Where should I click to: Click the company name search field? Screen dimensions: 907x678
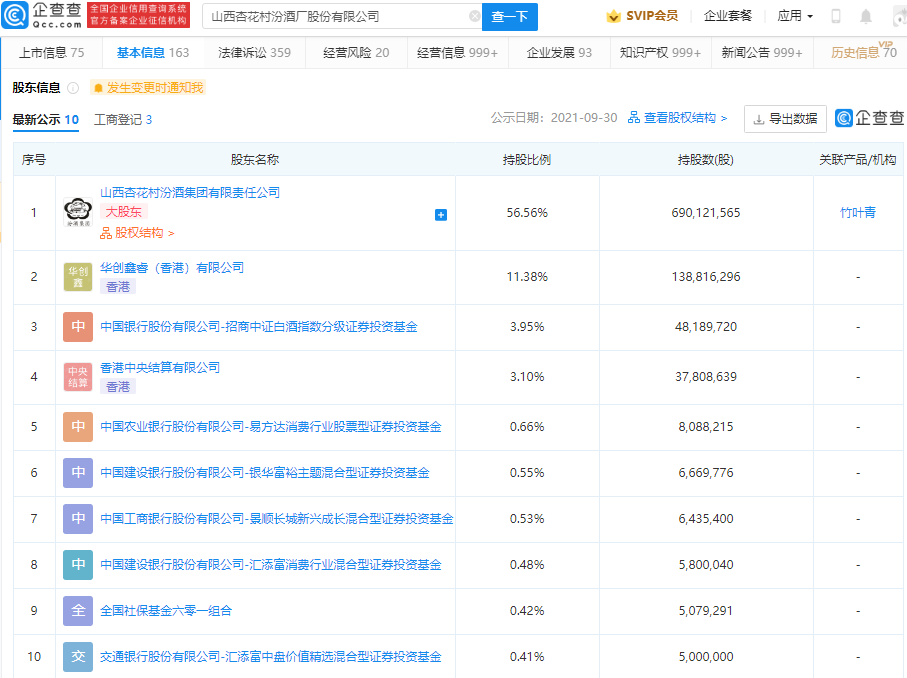point(342,17)
